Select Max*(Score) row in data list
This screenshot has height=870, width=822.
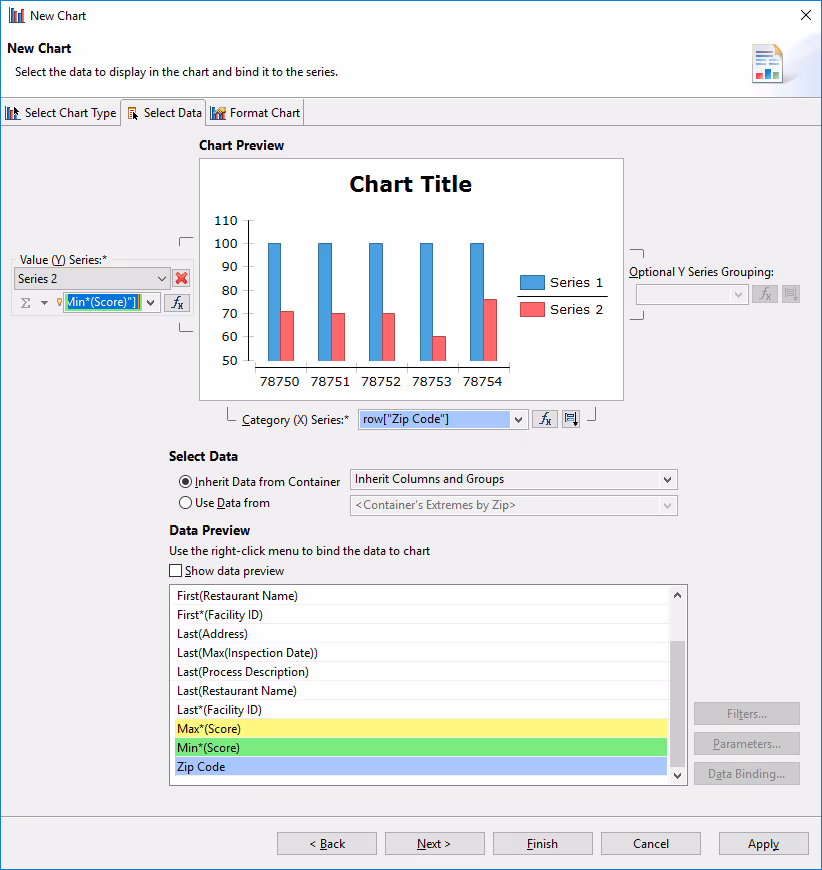click(x=420, y=729)
